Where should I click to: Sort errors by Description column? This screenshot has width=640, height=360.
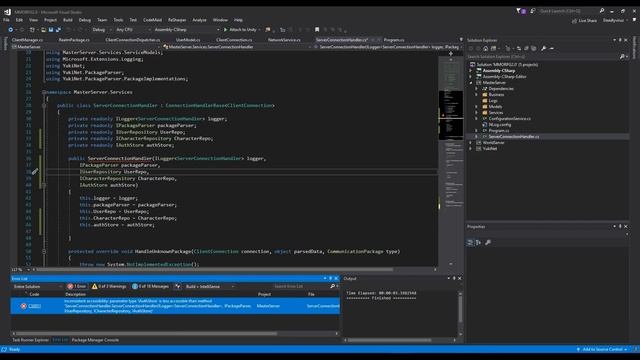click(x=76, y=294)
